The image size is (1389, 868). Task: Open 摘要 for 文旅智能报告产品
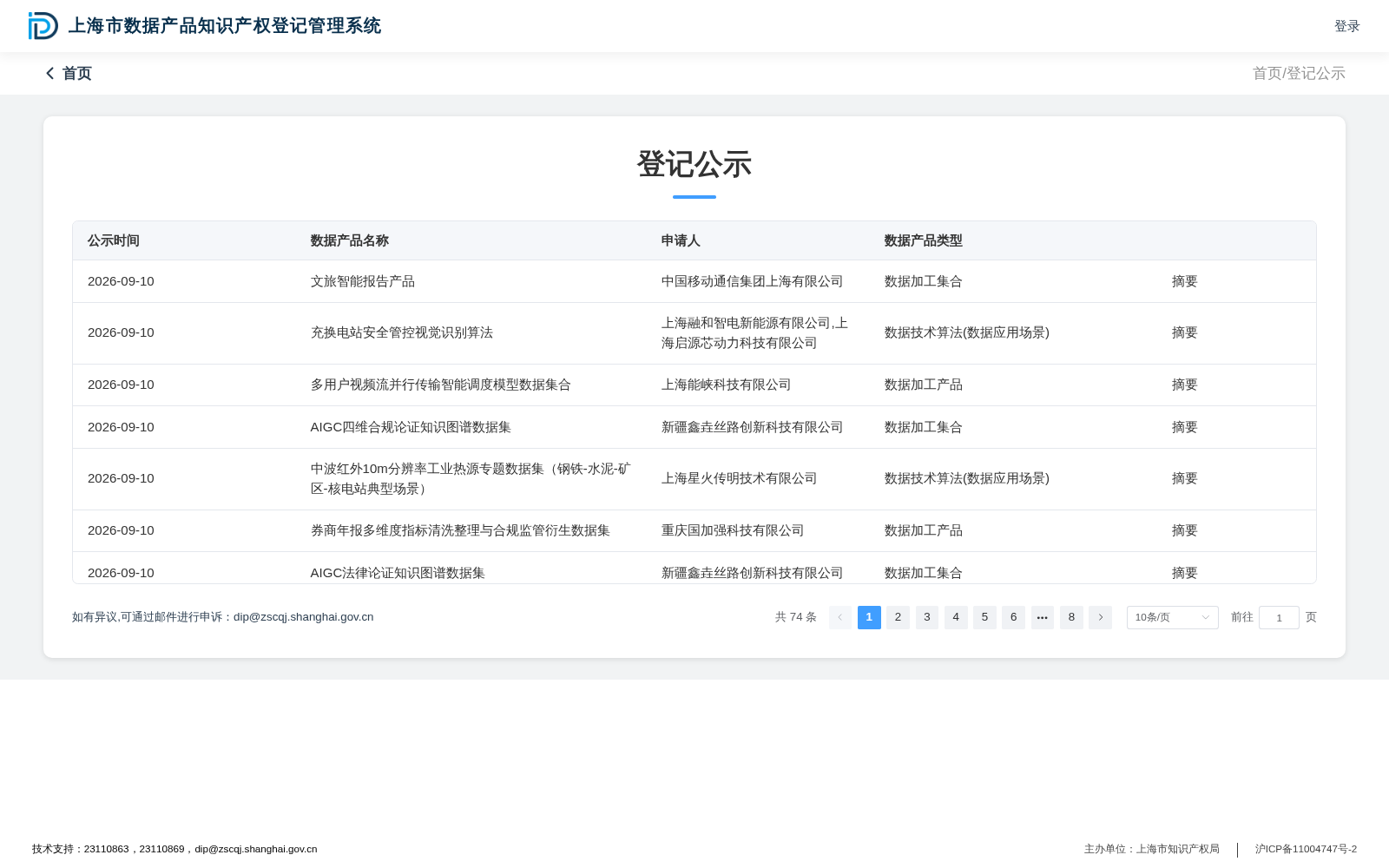point(1184,281)
